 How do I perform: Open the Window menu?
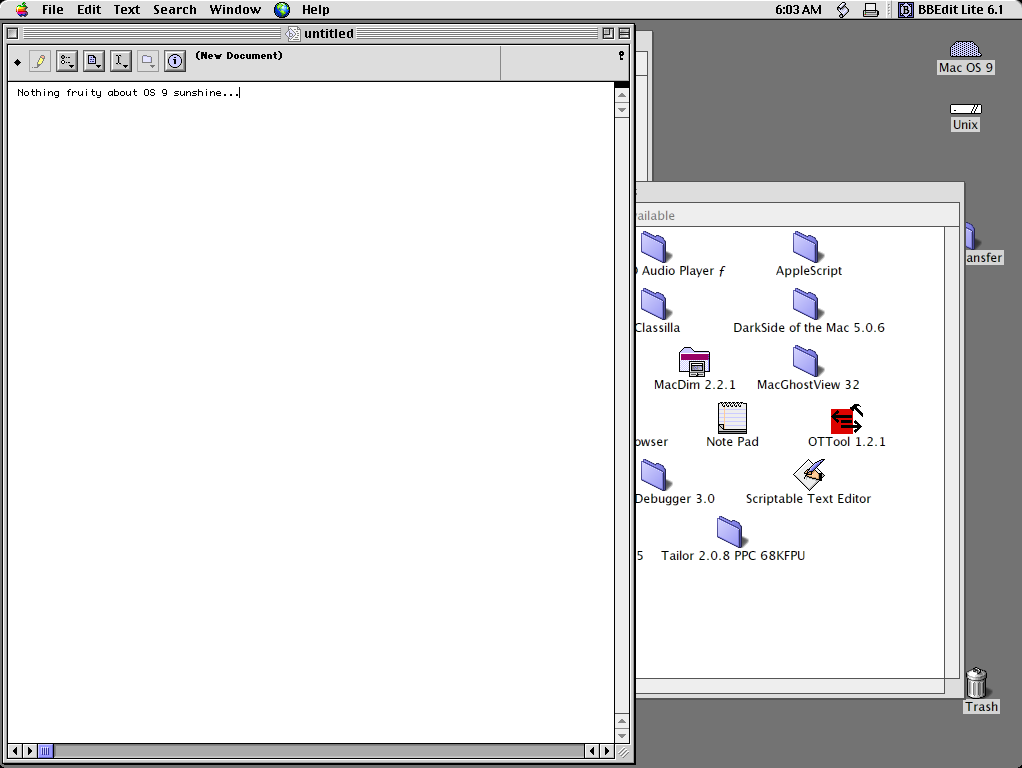(x=235, y=10)
